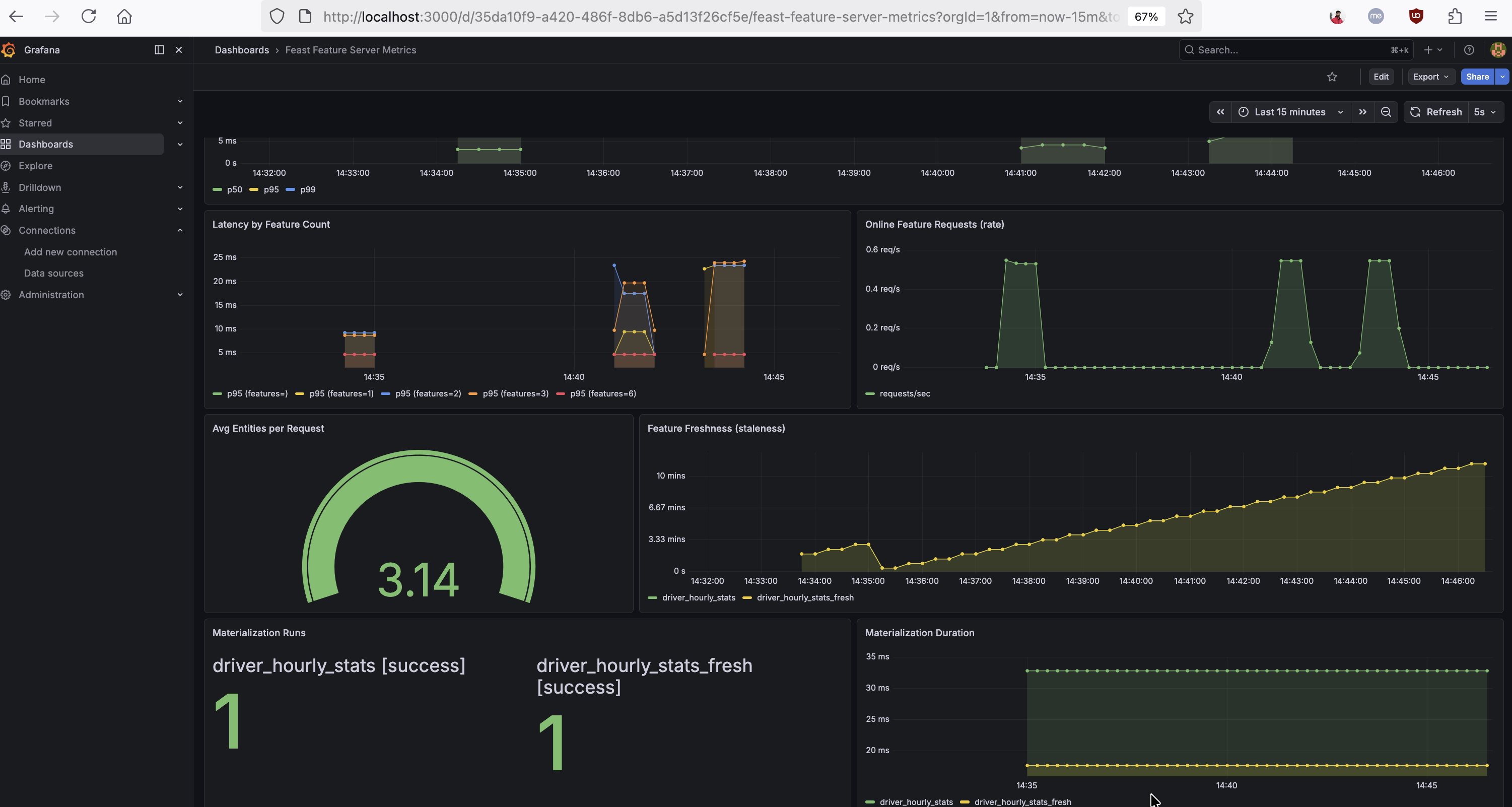Star this dashboard as favorite
Screen dimensions: 1512x807
(x=1332, y=77)
